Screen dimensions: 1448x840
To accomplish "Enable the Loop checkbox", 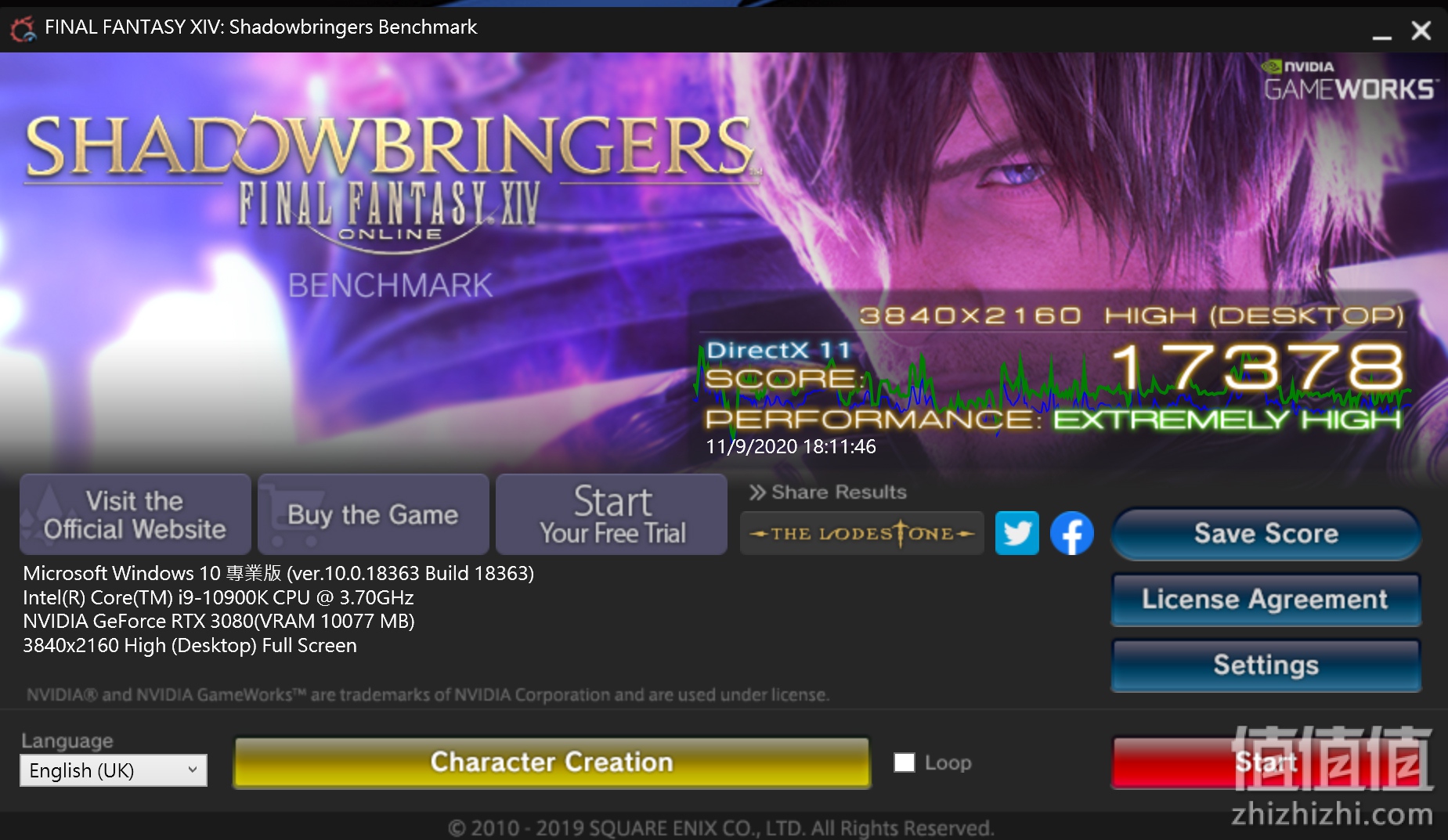I will coord(905,762).
